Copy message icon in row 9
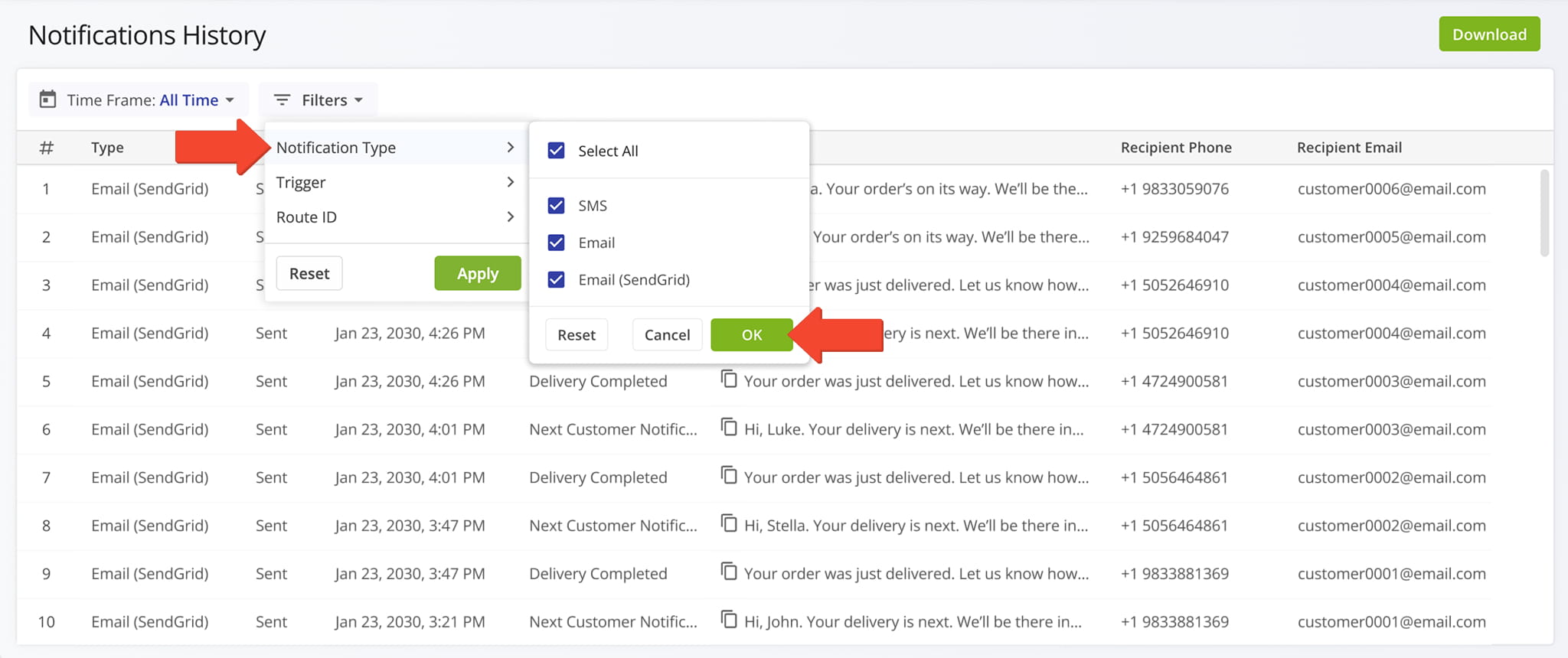Screen dimensions: 1568x658 (729, 572)
